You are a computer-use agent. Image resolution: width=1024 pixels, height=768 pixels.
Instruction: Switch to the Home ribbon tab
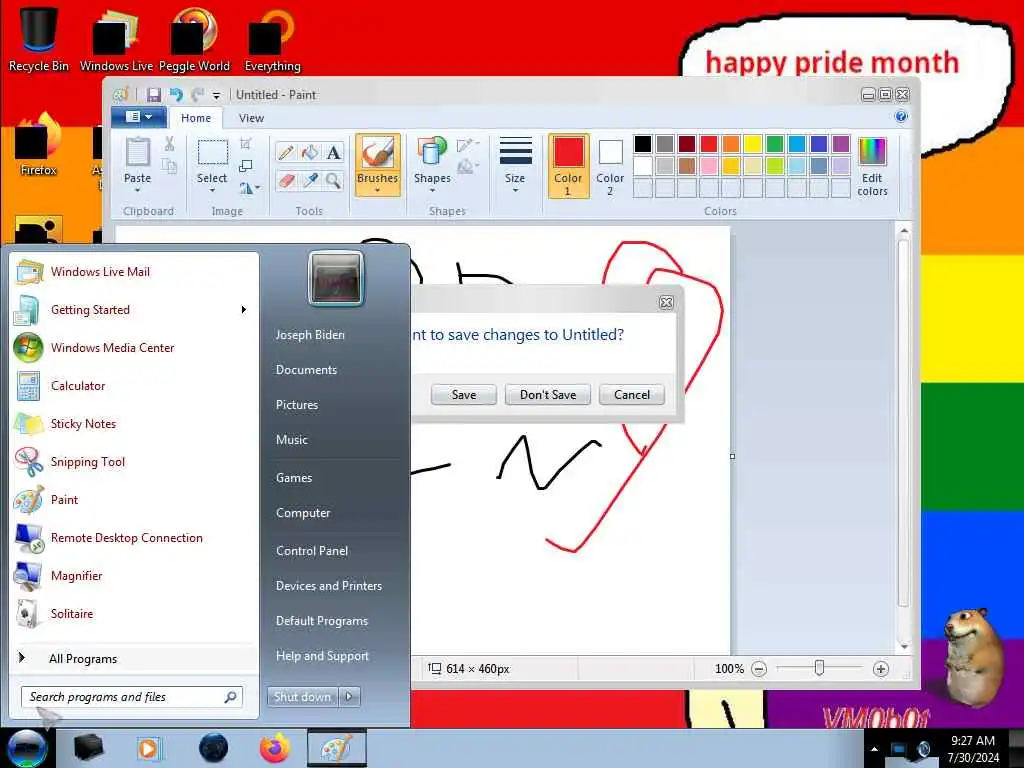point(196,118)
